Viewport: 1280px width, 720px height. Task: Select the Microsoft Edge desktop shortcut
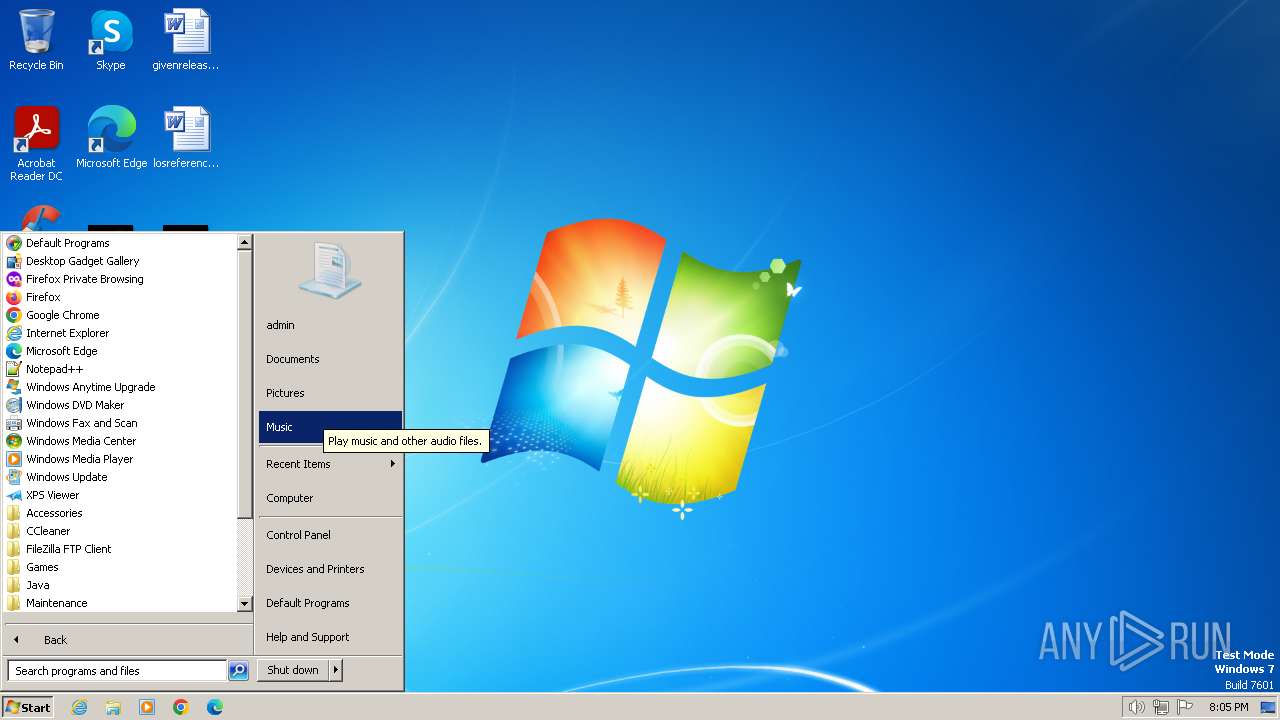tap(111, 138)
